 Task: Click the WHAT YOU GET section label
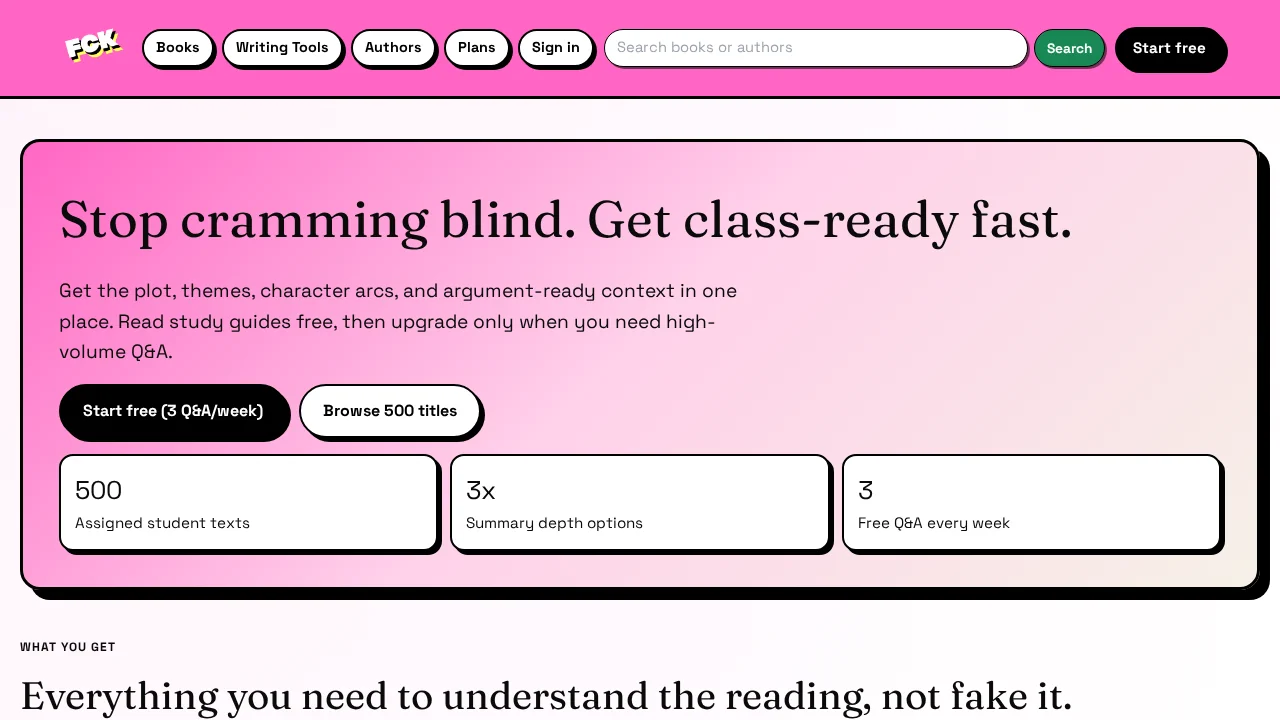67,647
